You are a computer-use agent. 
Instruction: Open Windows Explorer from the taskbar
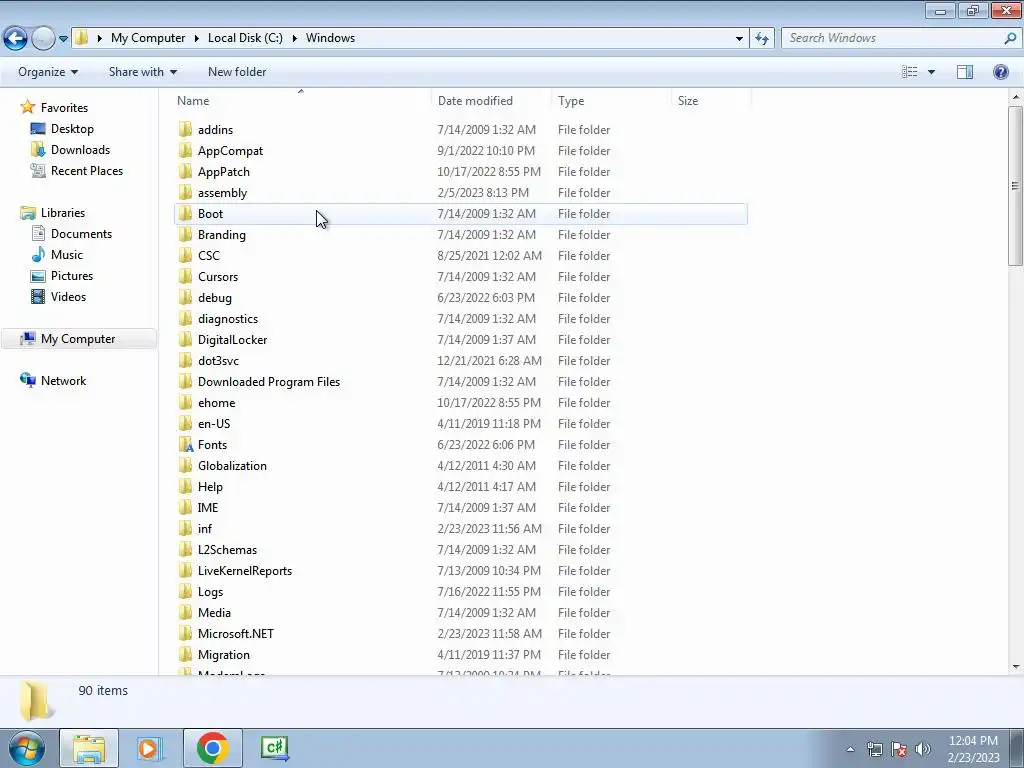[89, 748]
